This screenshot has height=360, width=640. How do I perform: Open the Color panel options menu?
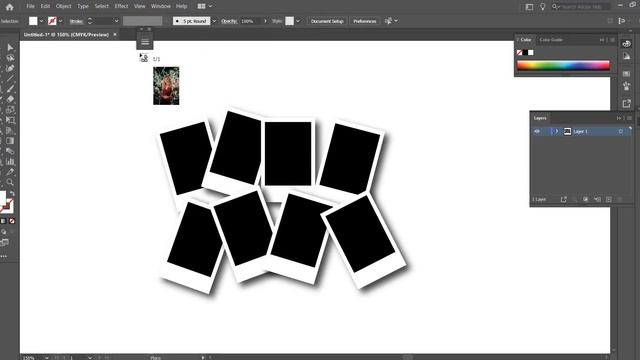click(612, 40)
